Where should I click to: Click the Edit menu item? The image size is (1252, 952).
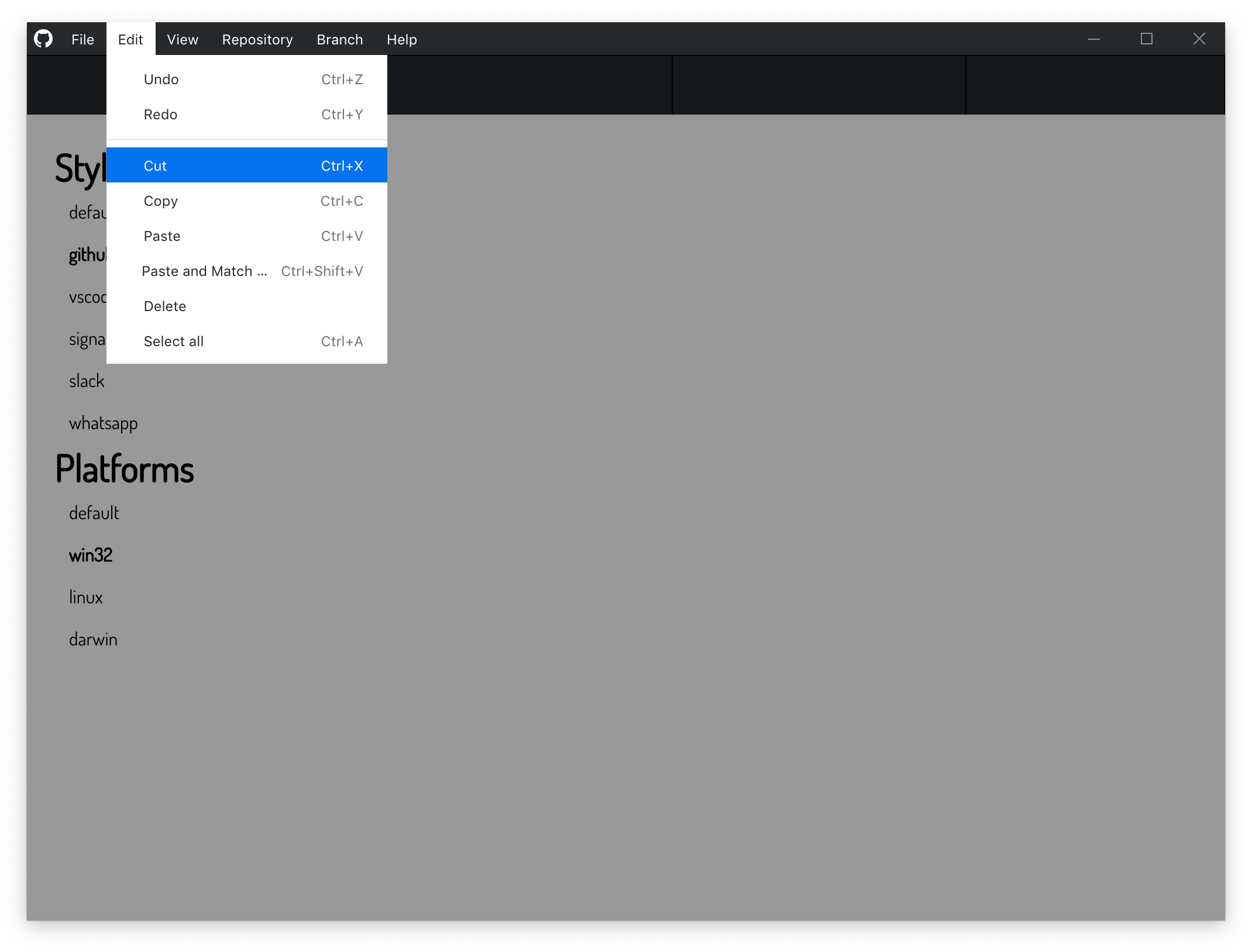click(x=130, y=39)
